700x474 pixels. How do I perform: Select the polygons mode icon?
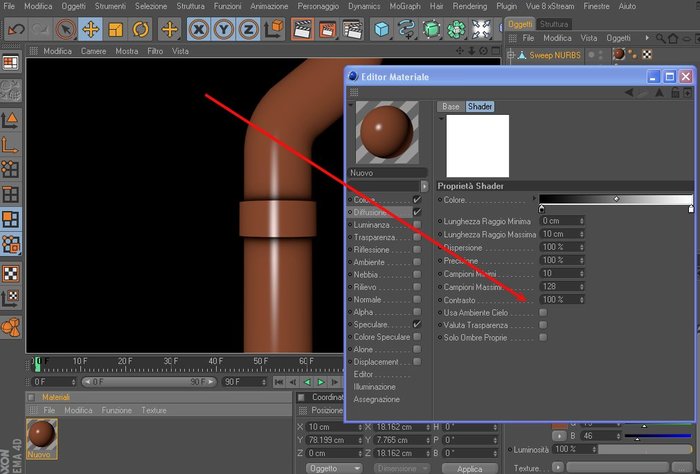tap(11, 219)
